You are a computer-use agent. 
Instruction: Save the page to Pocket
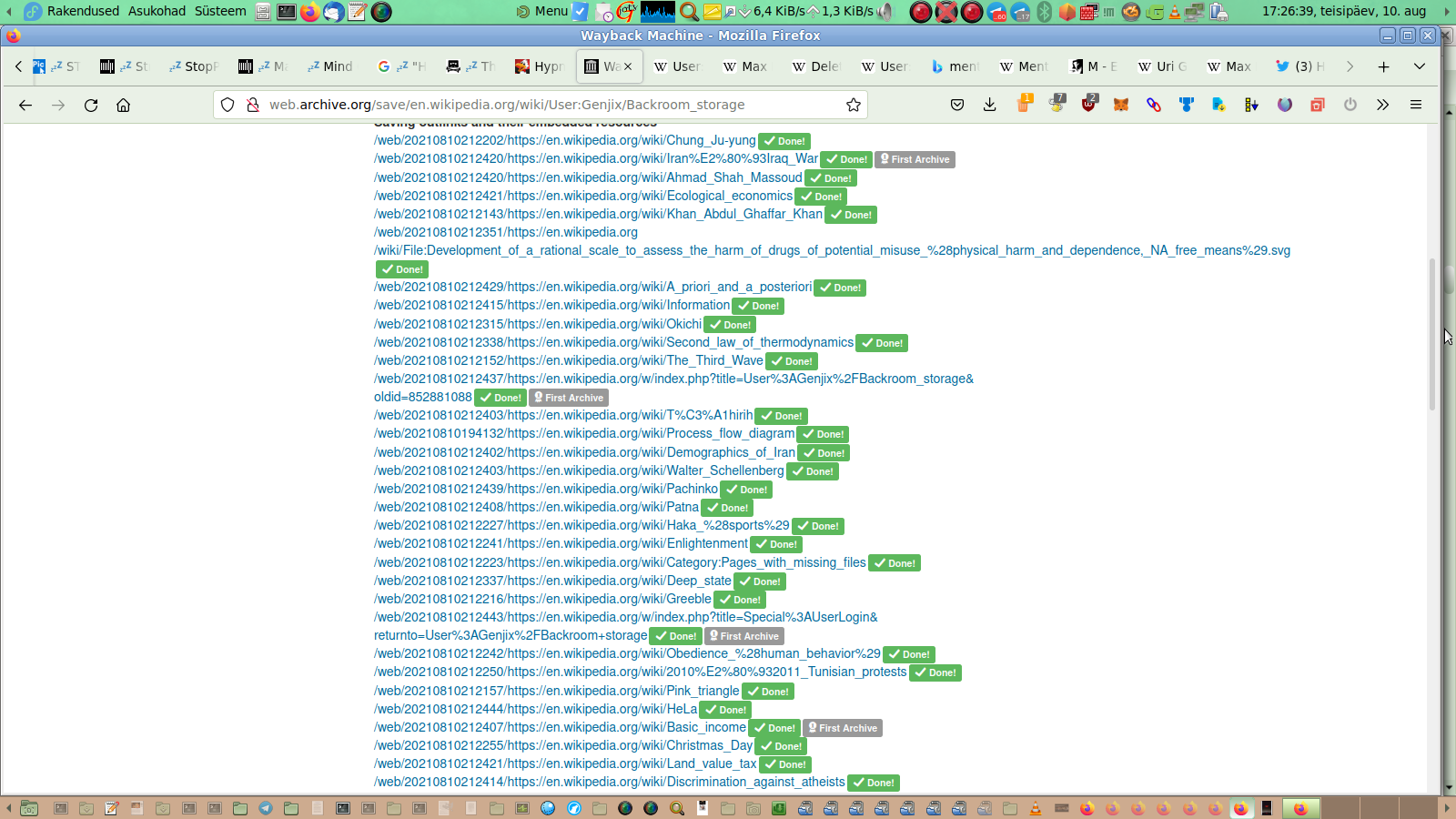point(957,105)
